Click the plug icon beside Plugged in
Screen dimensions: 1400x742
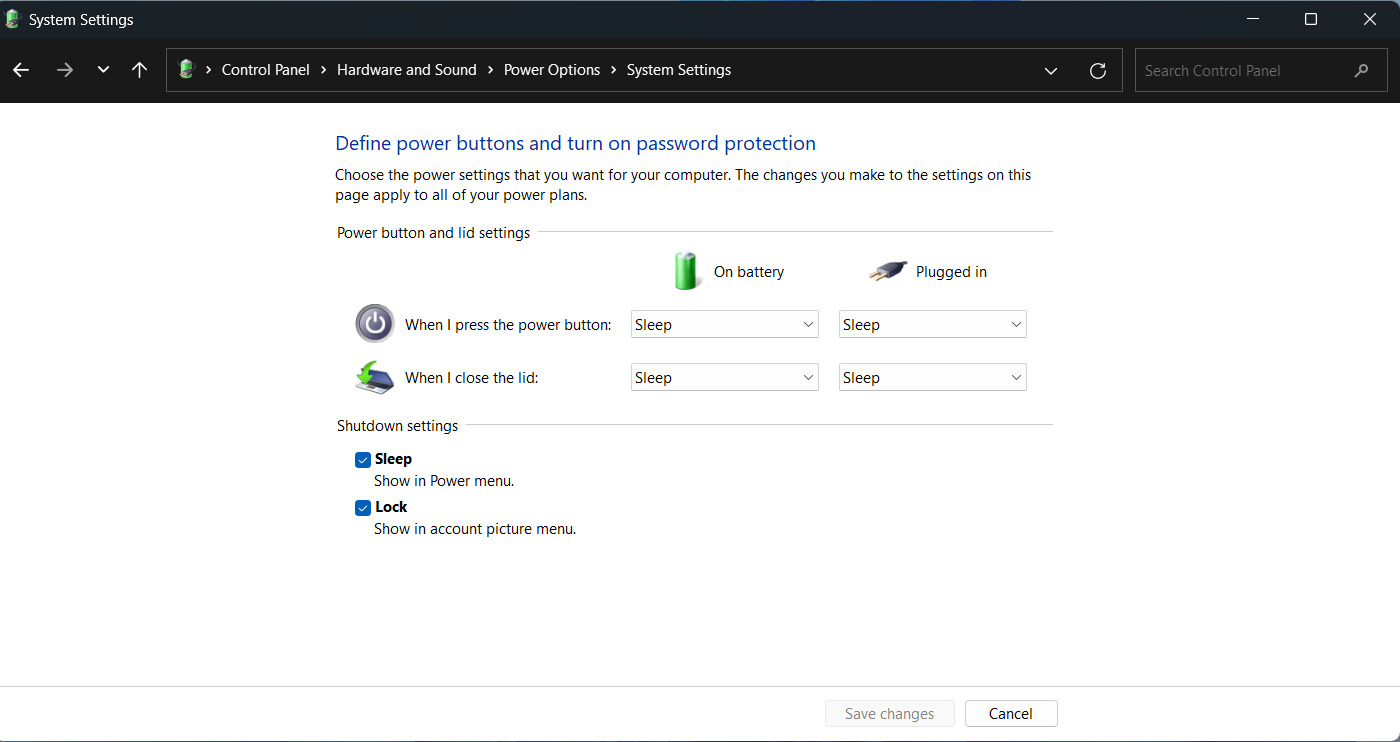(888, 271)
